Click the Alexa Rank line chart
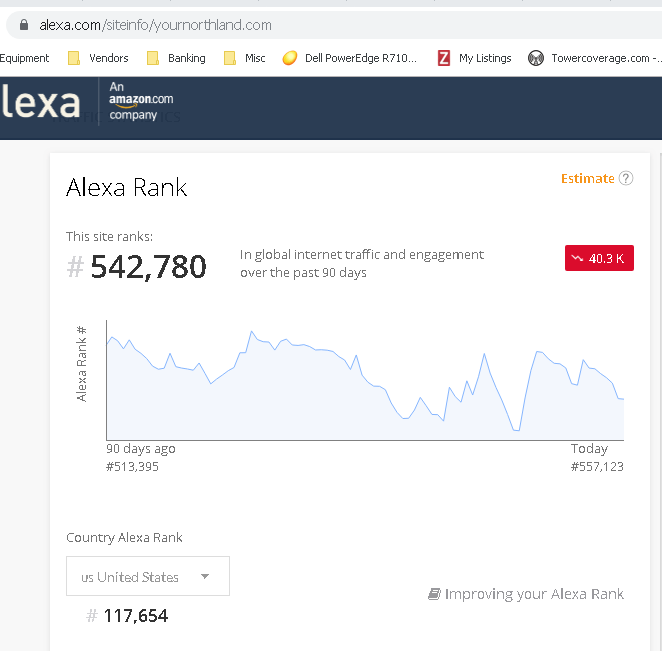662x651 pixels. click(365, 380)
